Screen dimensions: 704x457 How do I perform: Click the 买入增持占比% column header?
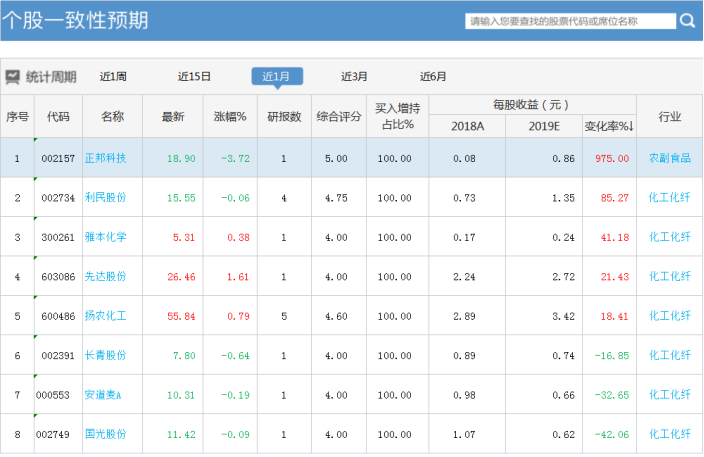(397, 116)
